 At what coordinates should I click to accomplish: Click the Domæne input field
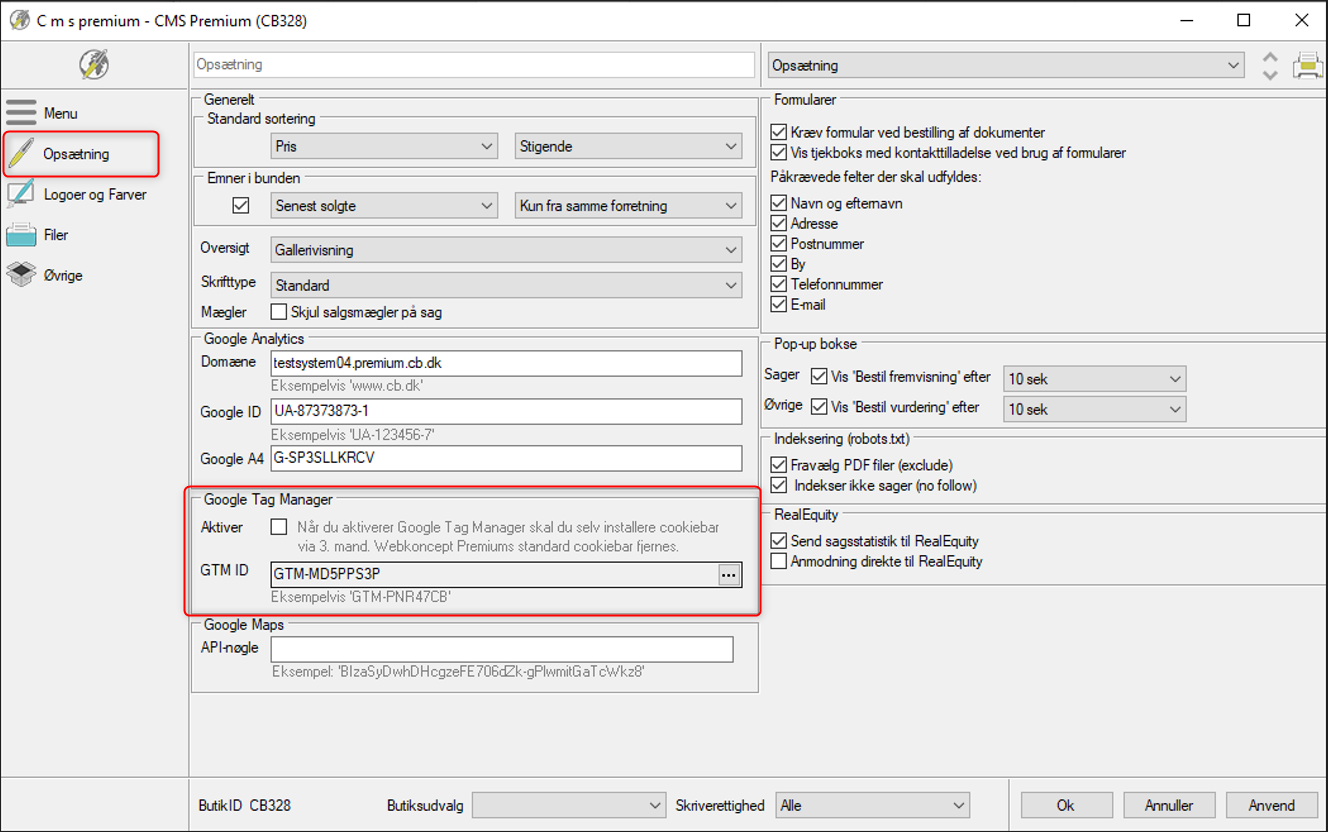coord(507,363)
